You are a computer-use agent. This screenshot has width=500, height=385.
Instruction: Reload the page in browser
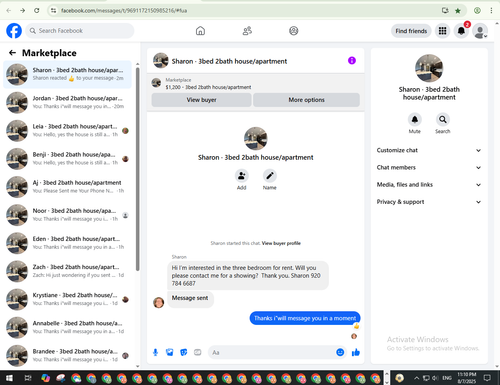37,10
